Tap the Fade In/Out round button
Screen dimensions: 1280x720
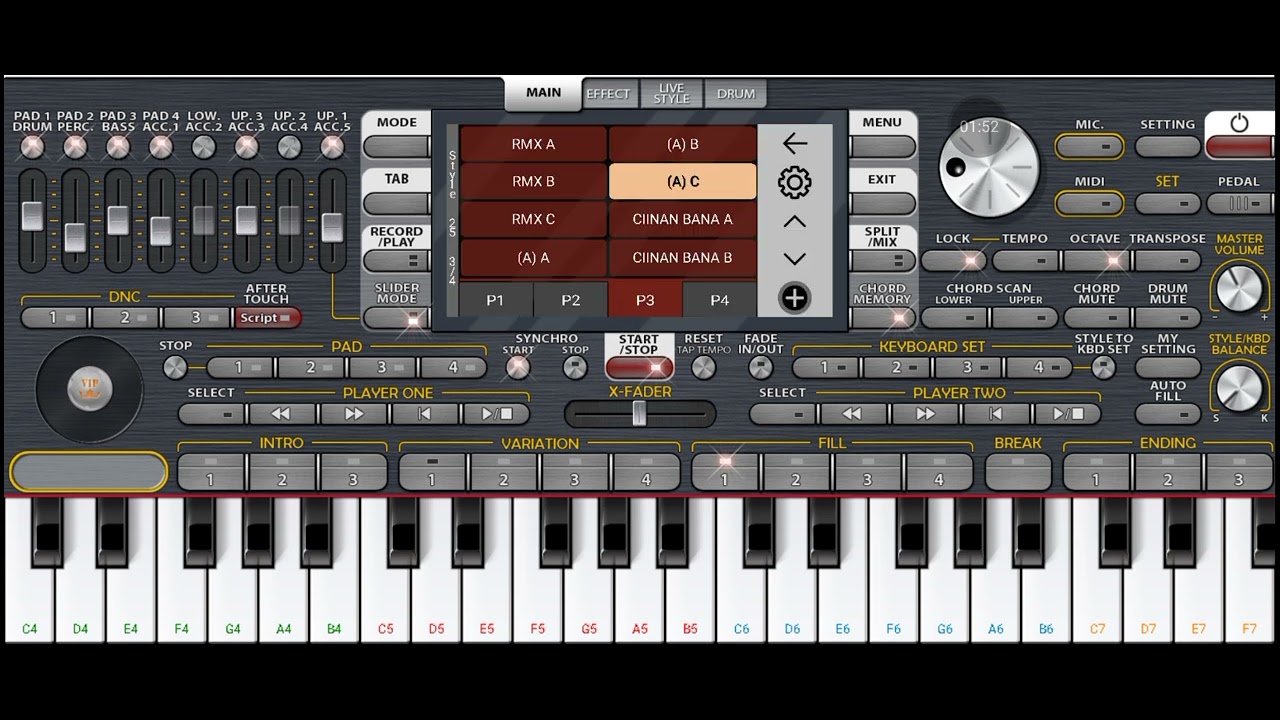click(x=761, y=367)
